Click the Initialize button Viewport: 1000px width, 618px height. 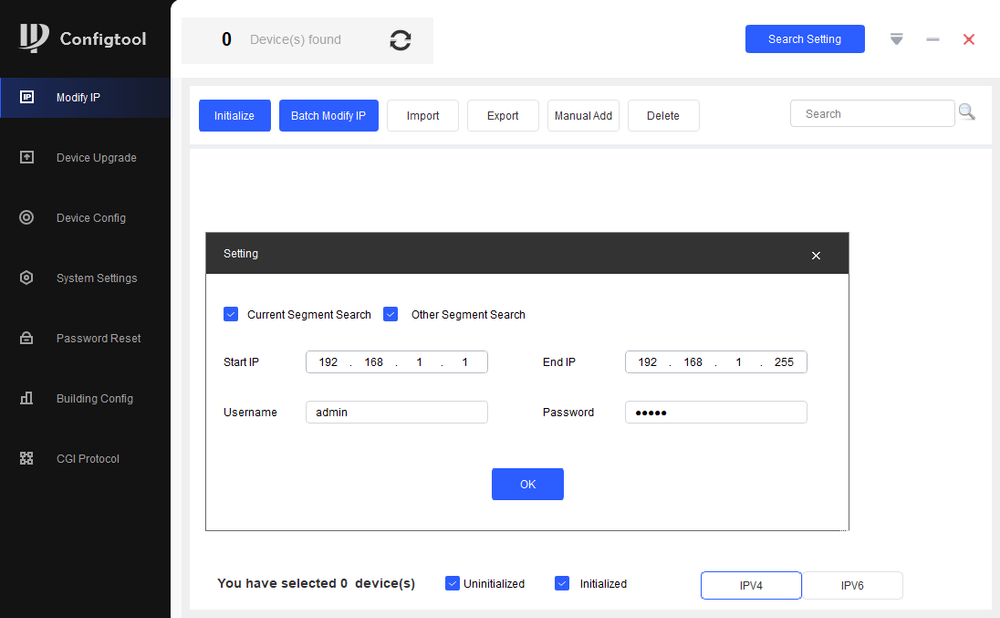[x=235, y=115]
